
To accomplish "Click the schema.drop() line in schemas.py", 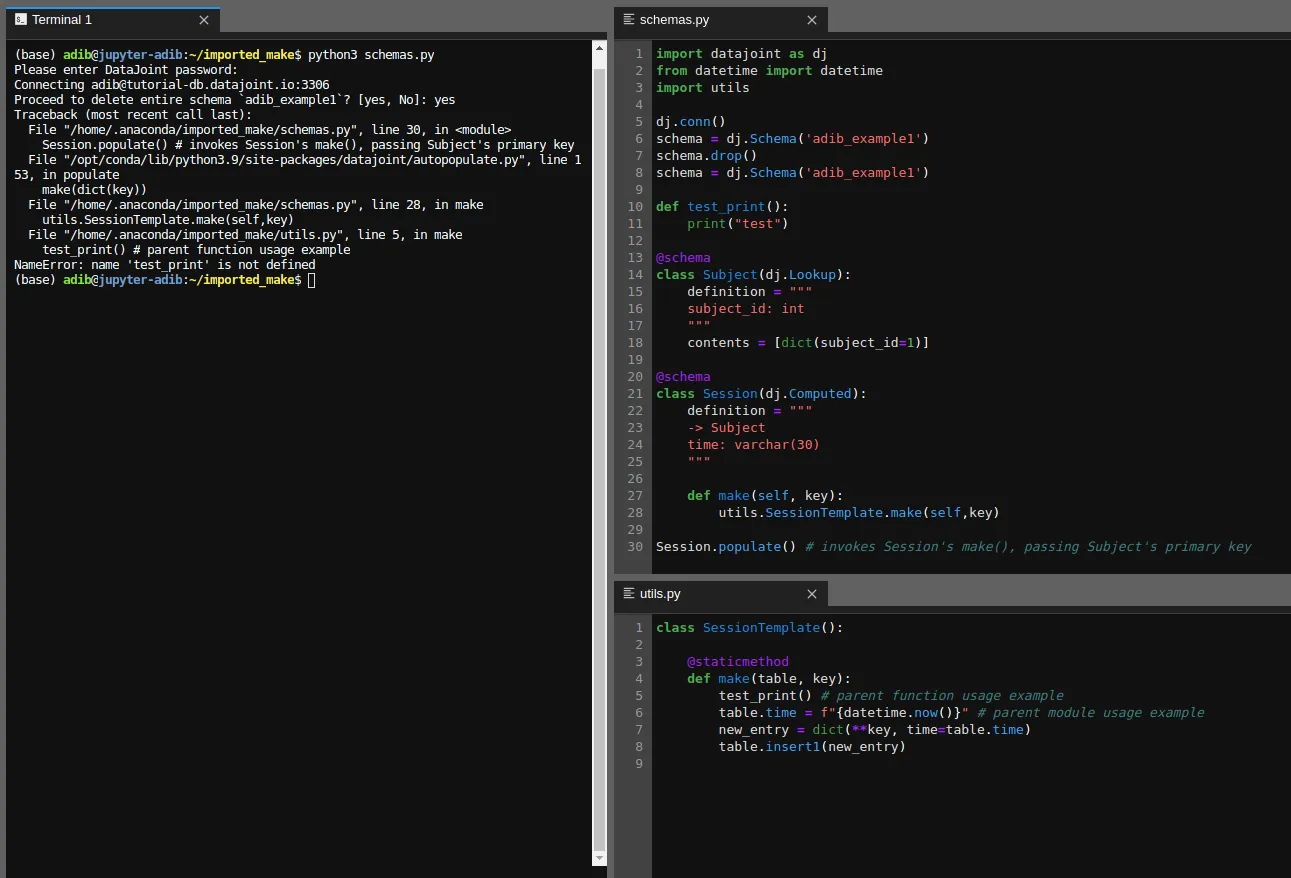I will [706, 155].
